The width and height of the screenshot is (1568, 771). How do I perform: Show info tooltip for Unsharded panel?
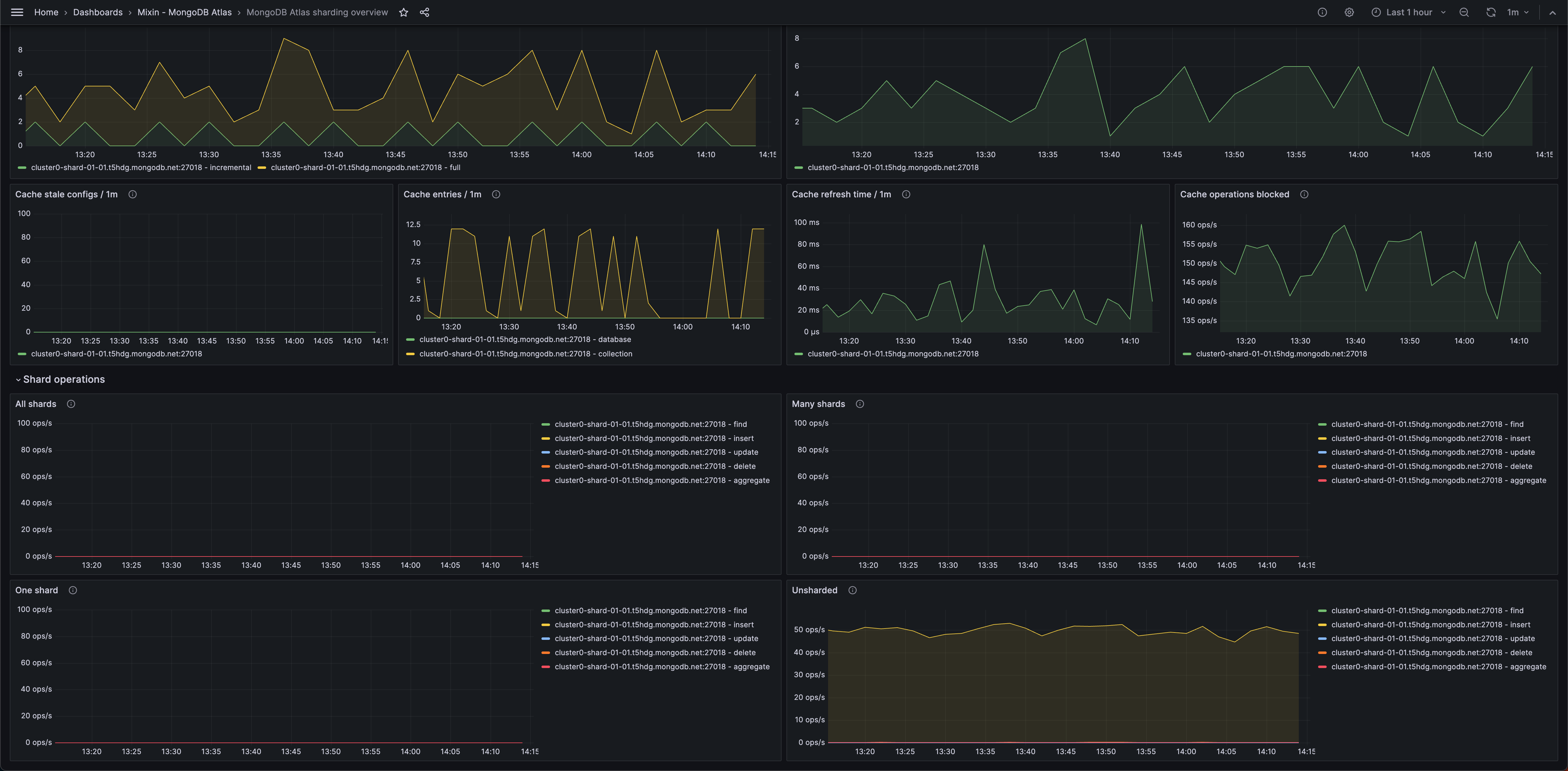pyautogui.click(x=852, y=590)
